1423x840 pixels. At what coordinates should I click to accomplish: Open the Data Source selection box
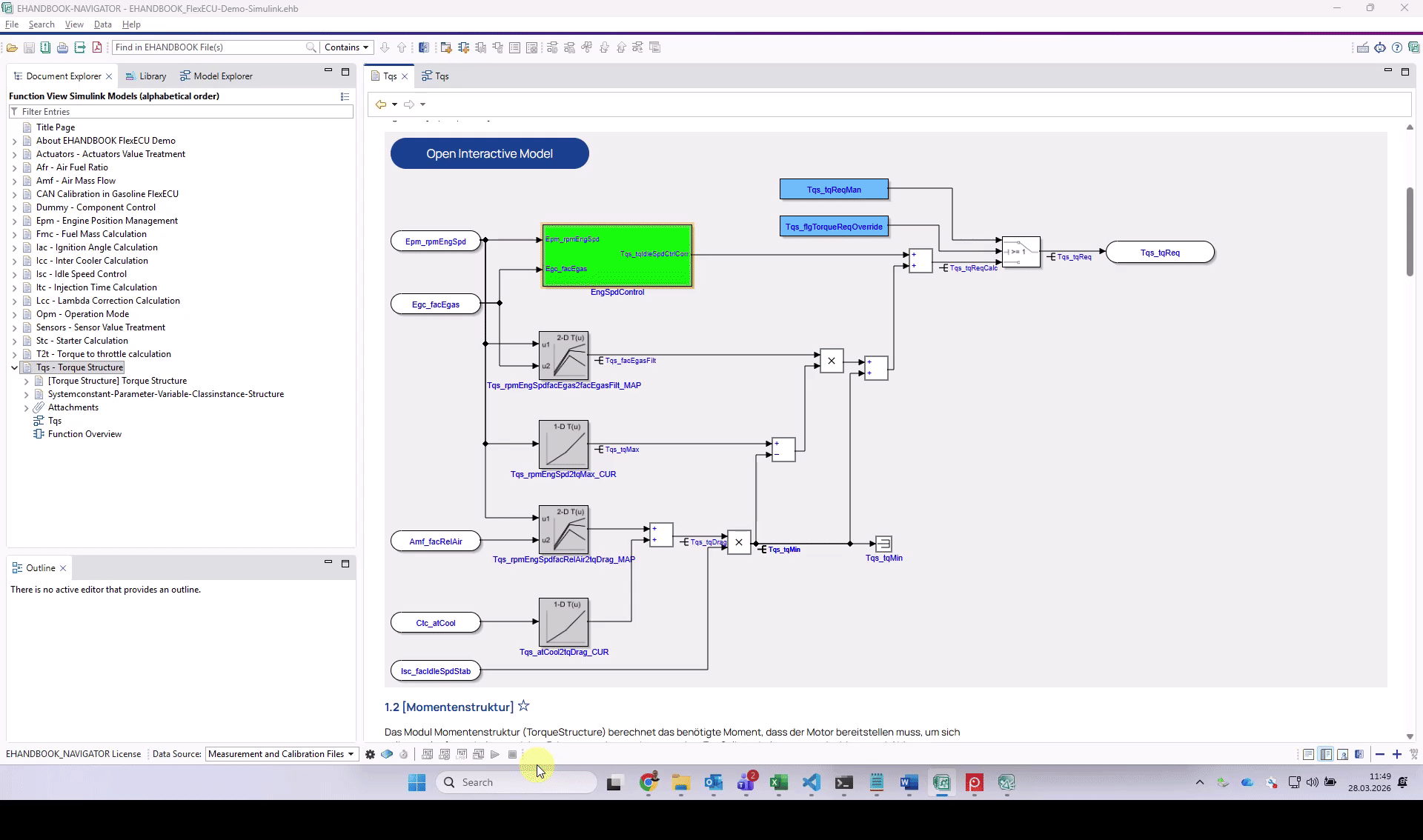pyautogui.click(x=281, y=754)
